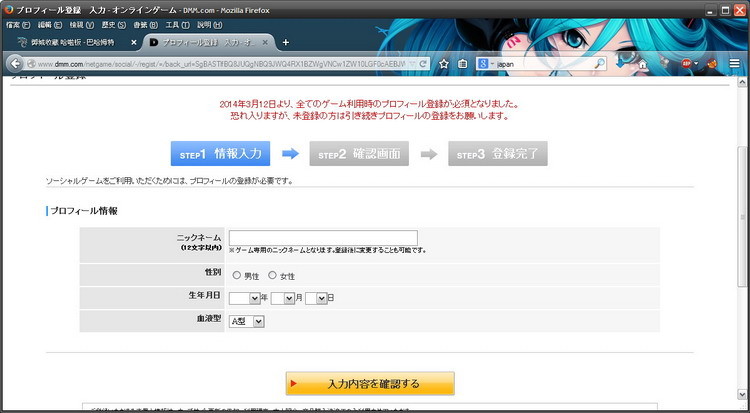Open the 檢視 (View) menu
The height and width of the screenshot is (413, 750).
pos(82,25)
